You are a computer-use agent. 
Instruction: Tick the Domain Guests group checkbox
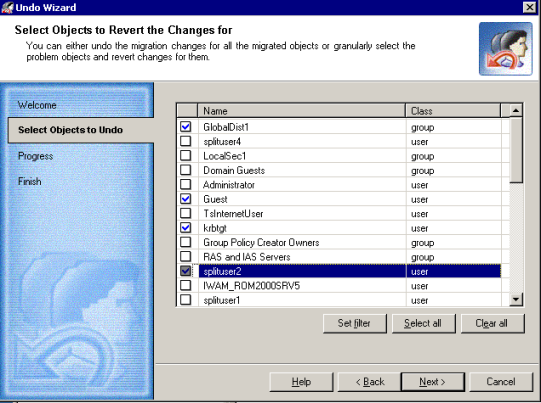pyautogui.click(x=186, y=170)
